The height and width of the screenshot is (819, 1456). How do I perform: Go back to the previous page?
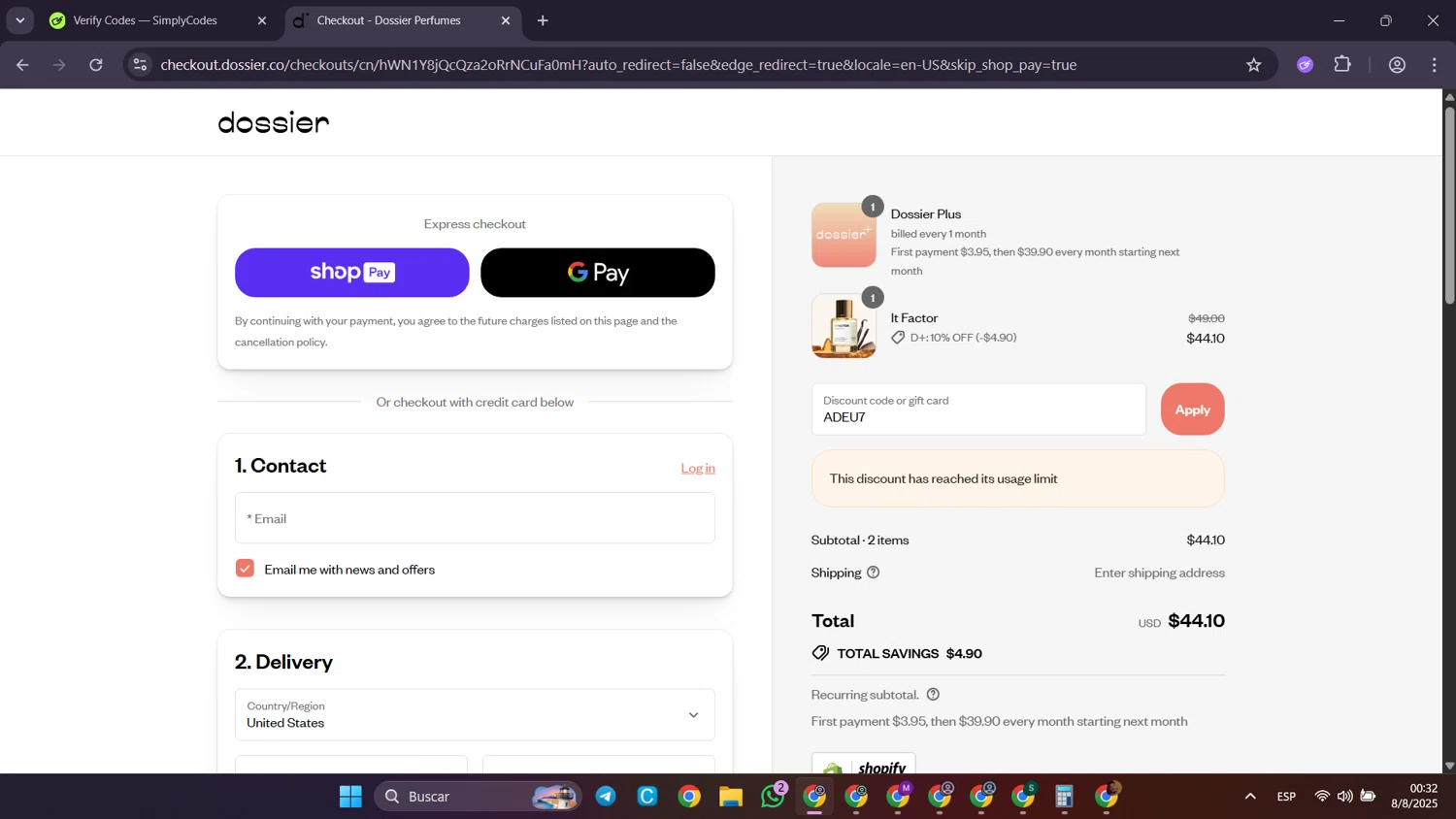22,65
